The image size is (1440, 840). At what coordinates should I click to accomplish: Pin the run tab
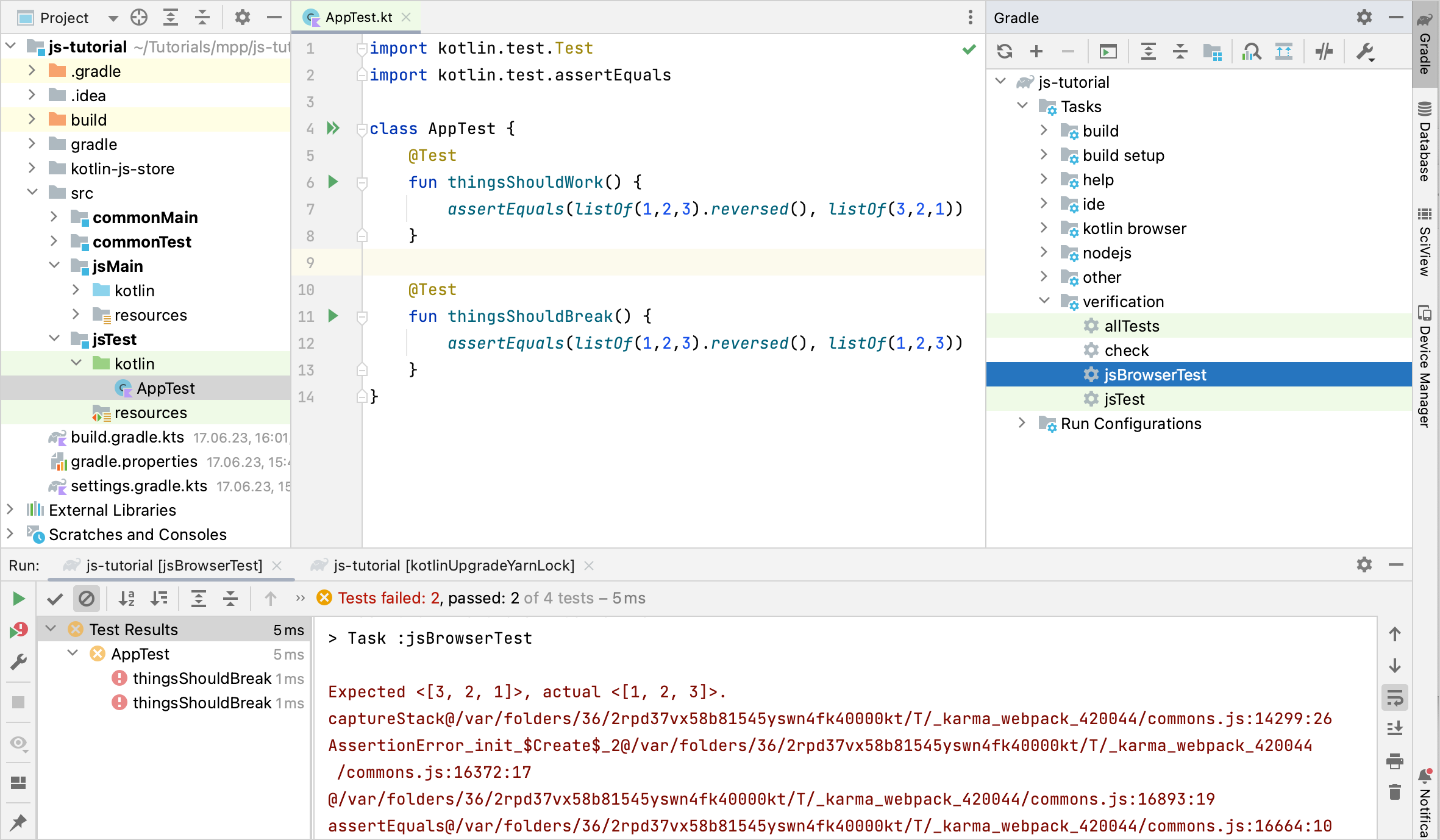(19, 822)
